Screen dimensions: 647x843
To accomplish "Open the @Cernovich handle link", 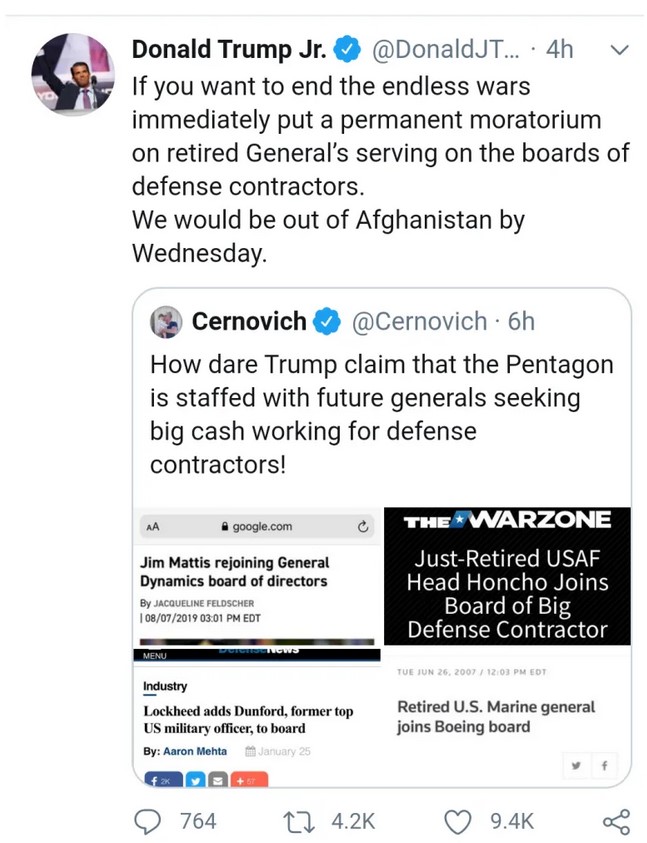I will [420, 322].
